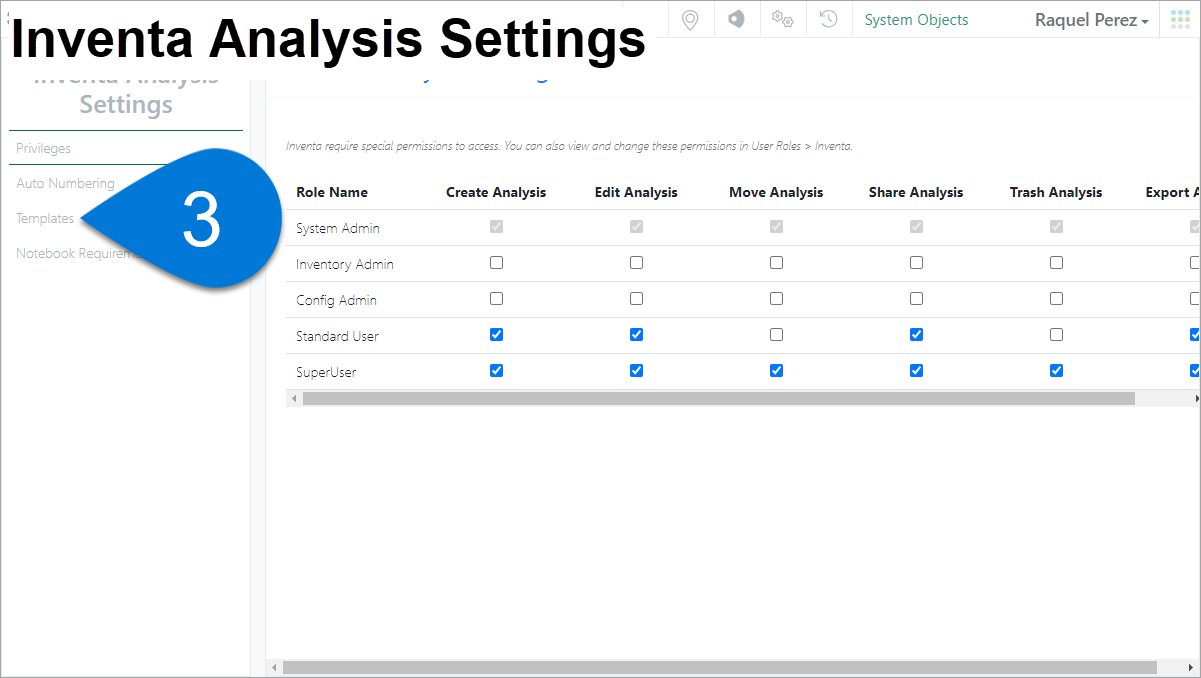Enable Edit Analysis for Inventory Admin
This screenshot has width=1201, height=678.
[x=636, y=263]
